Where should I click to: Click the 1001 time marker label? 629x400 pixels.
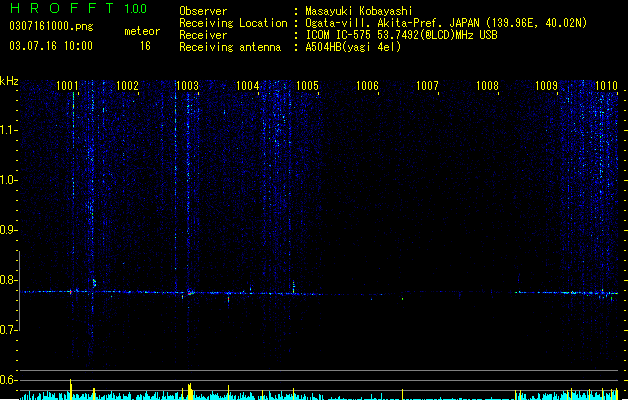point(67,86)
